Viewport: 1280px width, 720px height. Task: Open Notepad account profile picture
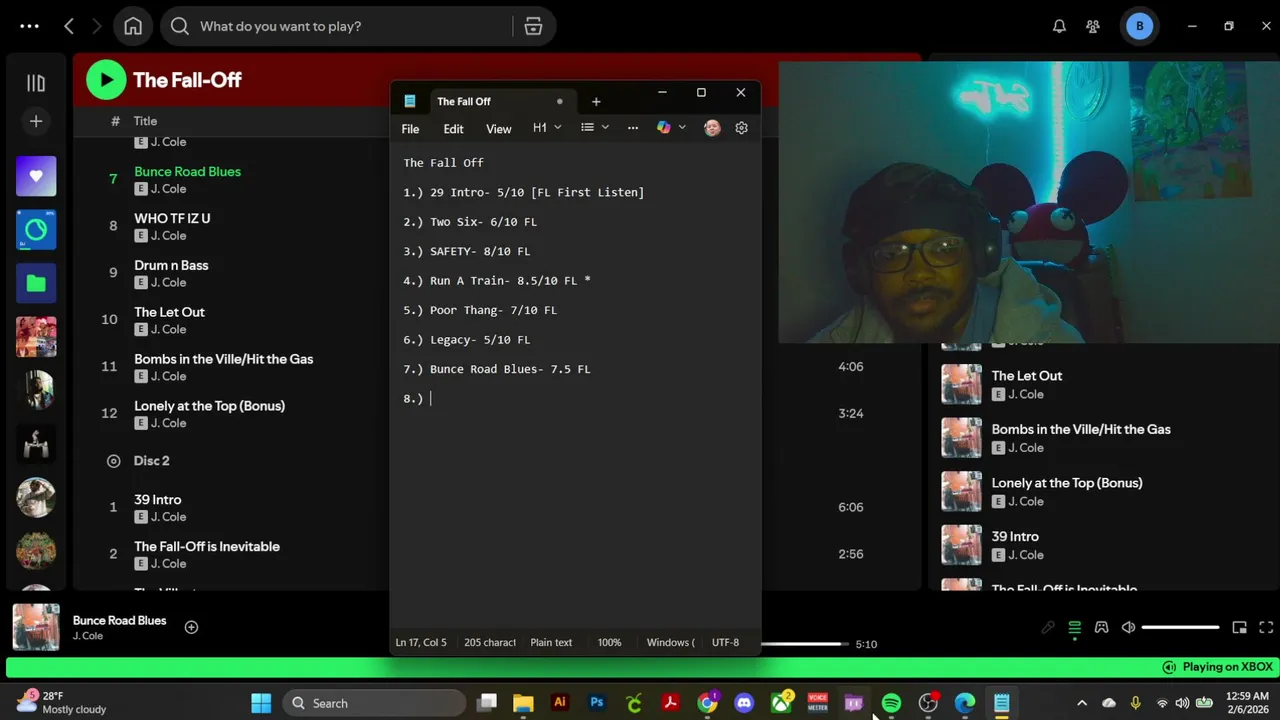point(712,128)
